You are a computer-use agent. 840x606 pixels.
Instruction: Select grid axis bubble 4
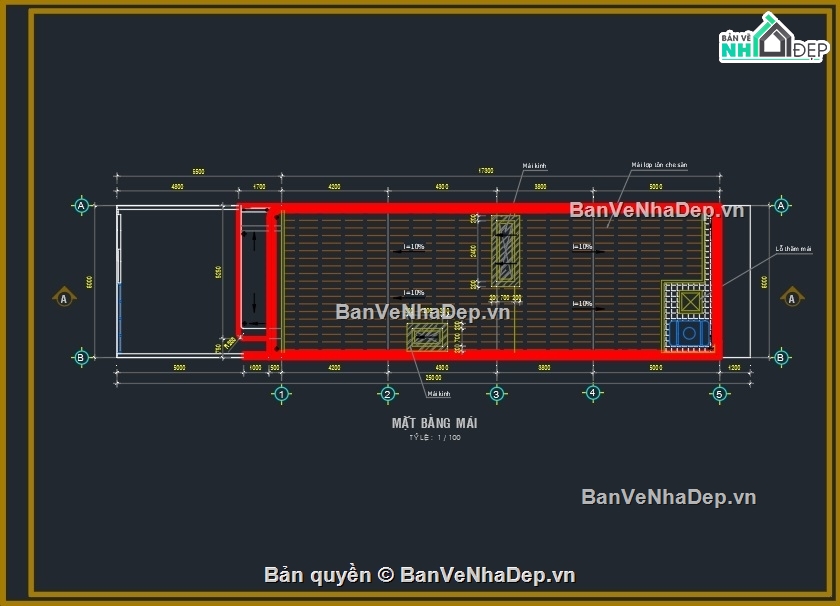[x=592, y=393]
